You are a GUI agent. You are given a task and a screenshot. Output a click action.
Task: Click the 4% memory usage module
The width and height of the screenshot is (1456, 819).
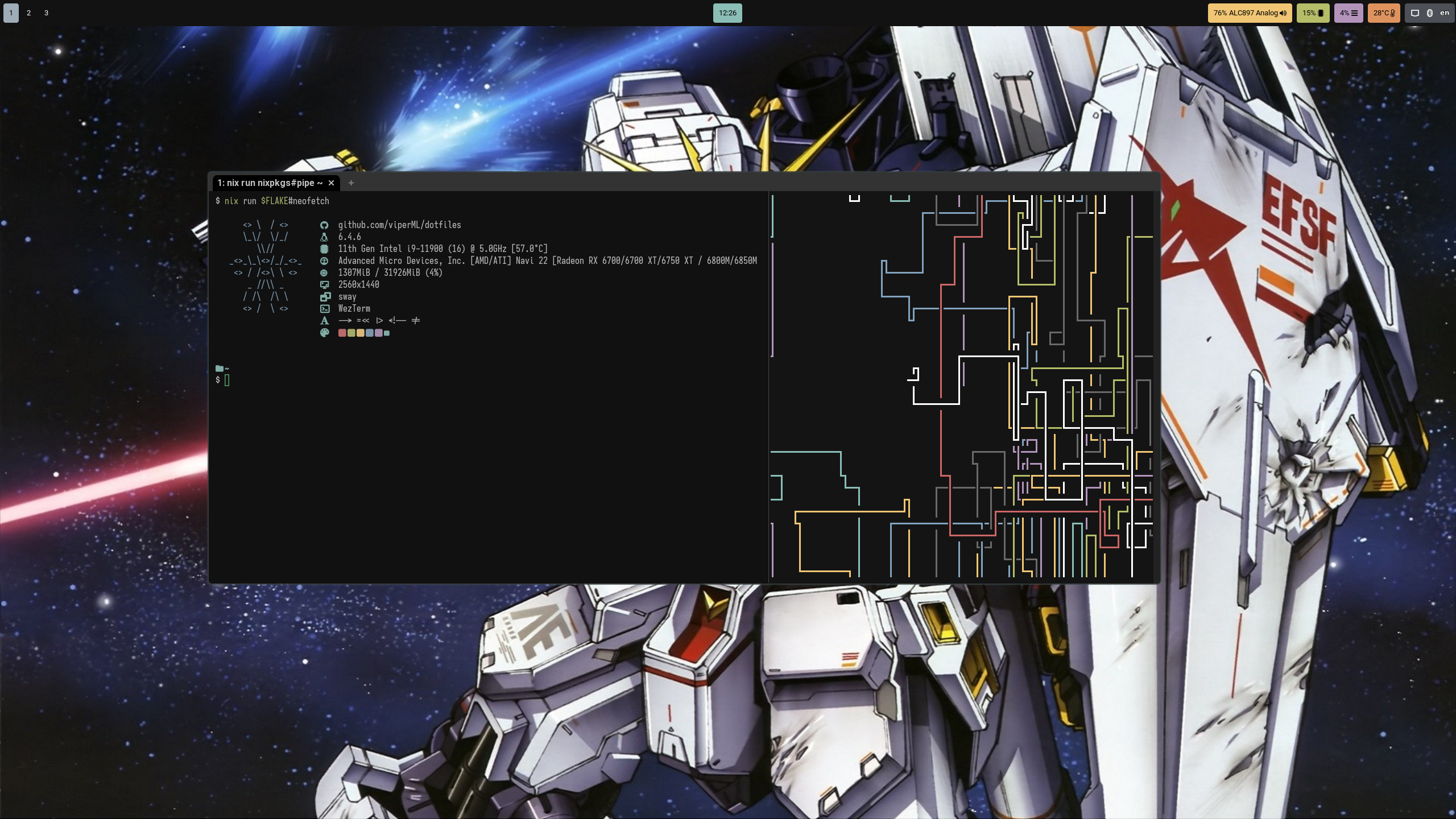[x=1348, y=13]
